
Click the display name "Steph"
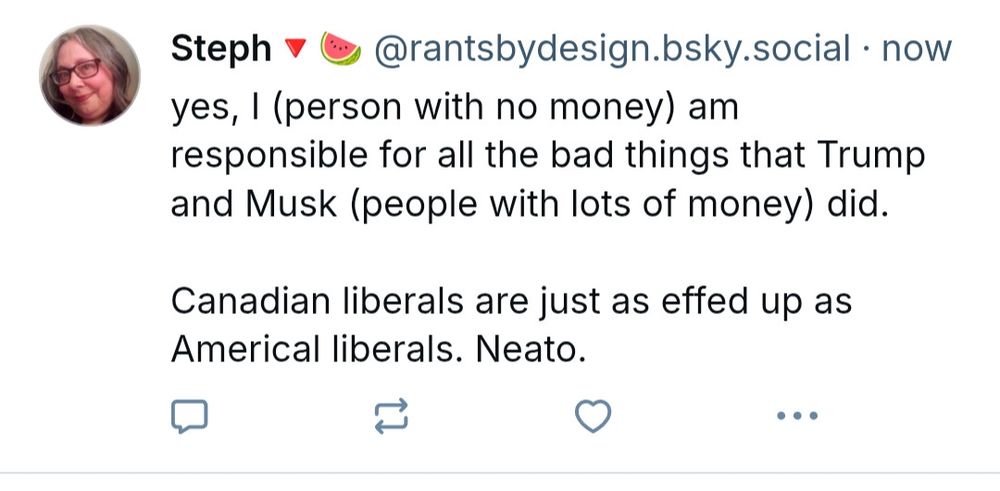coord(221,48)
